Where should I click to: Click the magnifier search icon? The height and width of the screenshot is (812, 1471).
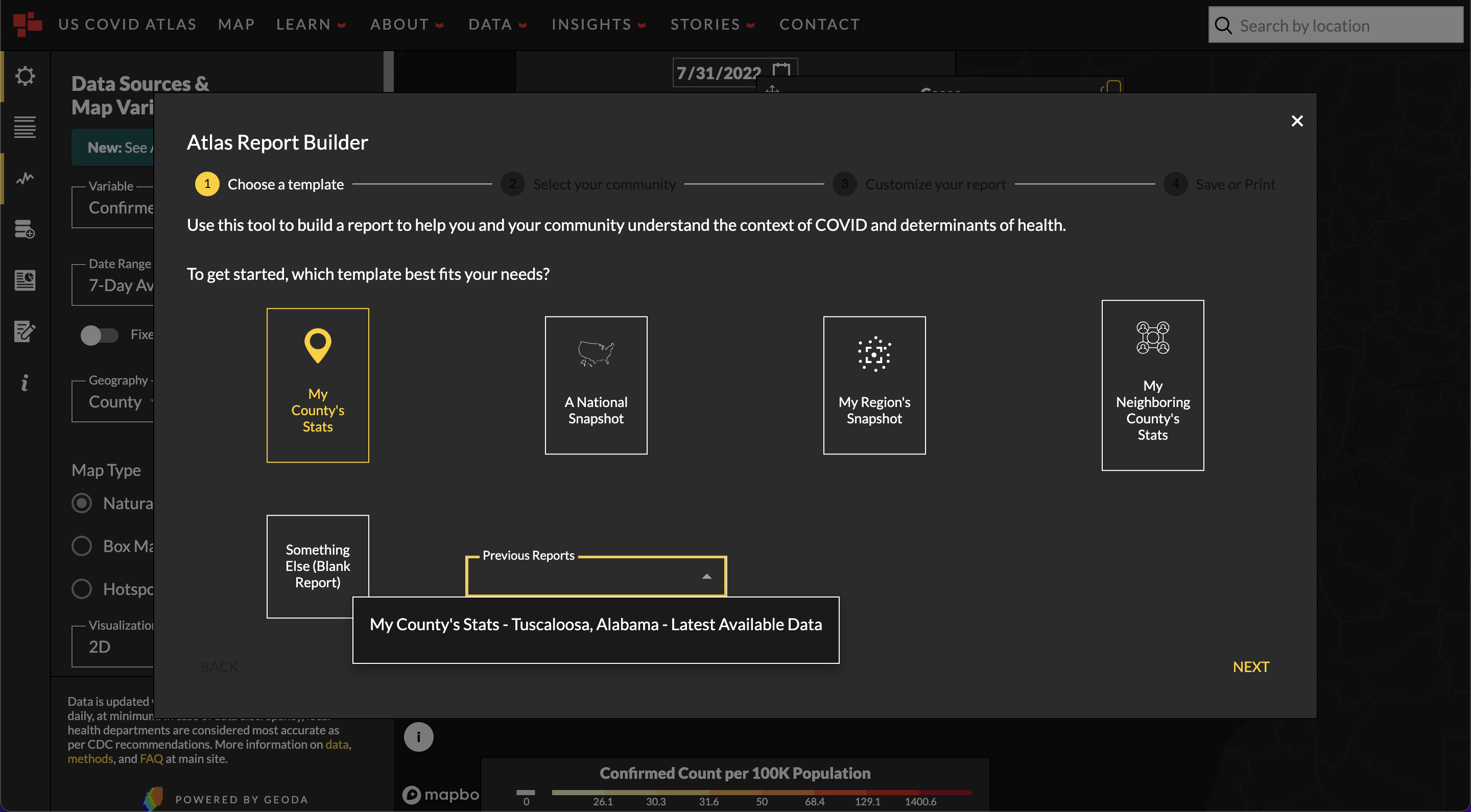tap(1223, 26)
